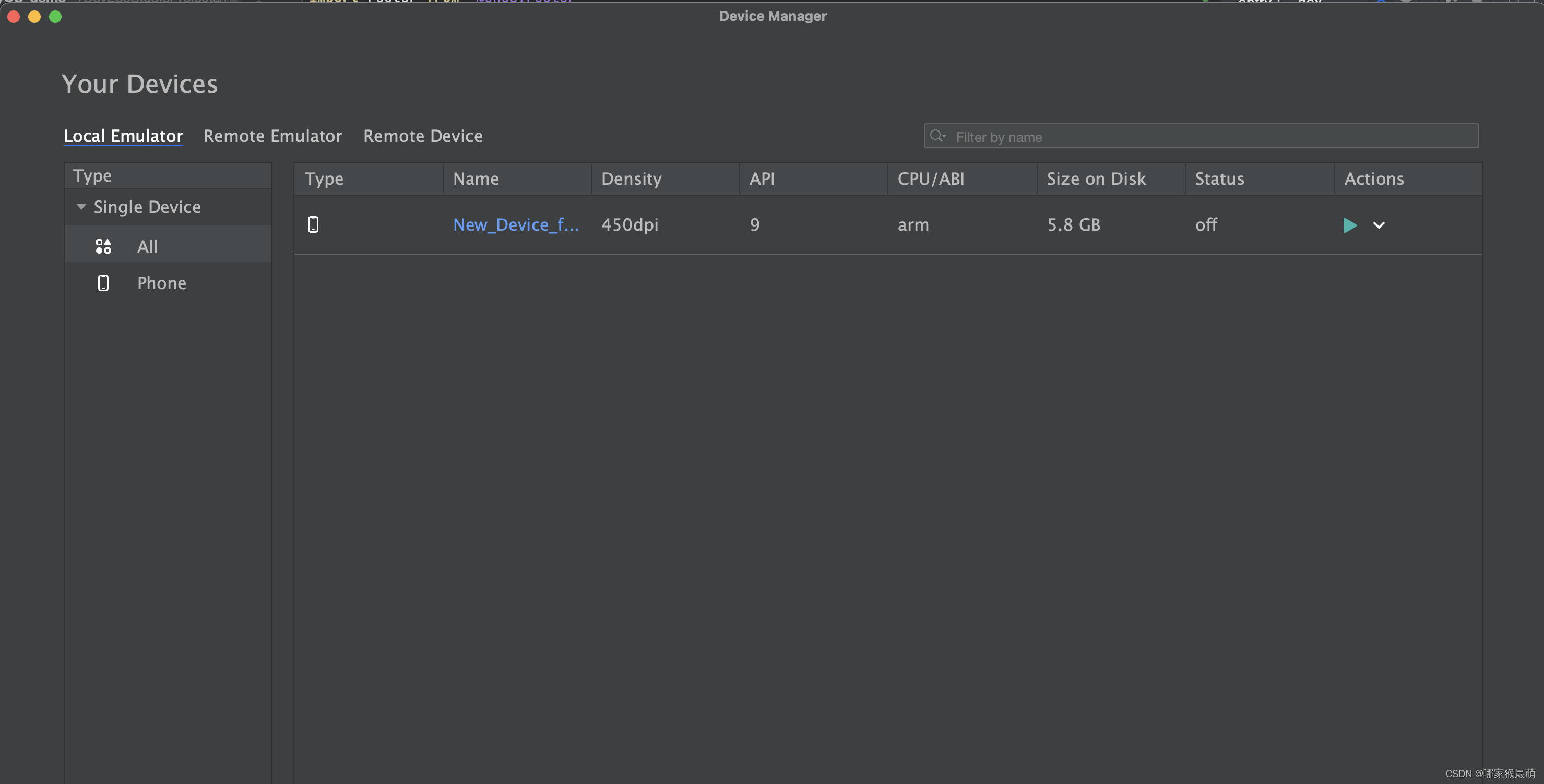Sort by the Size on Disk column header

(x=1096, y=179)
